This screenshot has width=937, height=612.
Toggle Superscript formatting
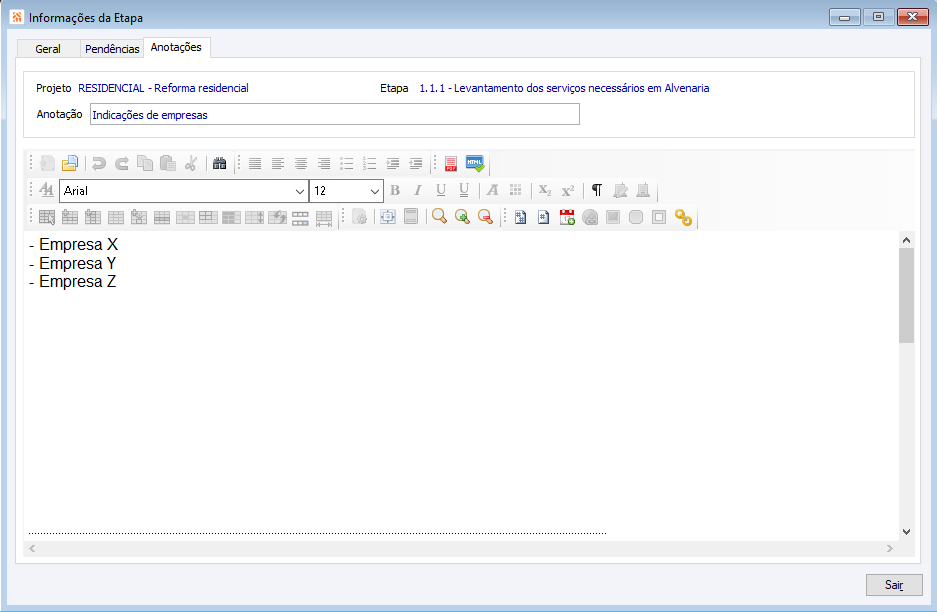[568, 191]
